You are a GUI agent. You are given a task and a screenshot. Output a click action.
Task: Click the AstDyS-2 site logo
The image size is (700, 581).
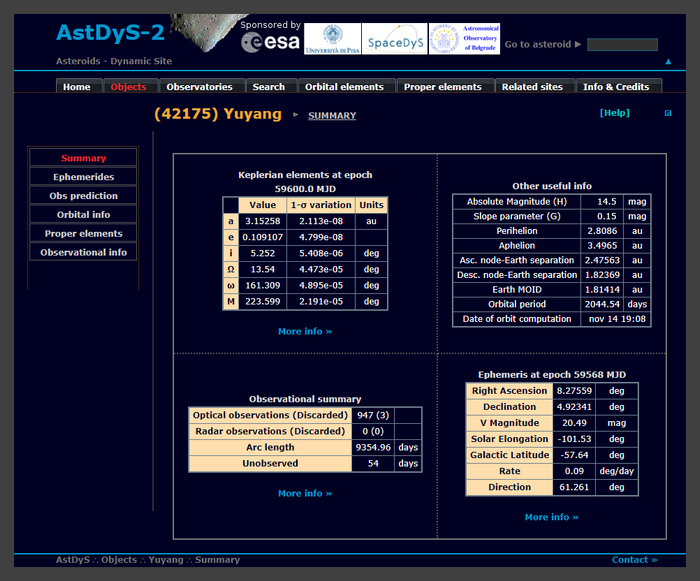click(x=110, y=33)
